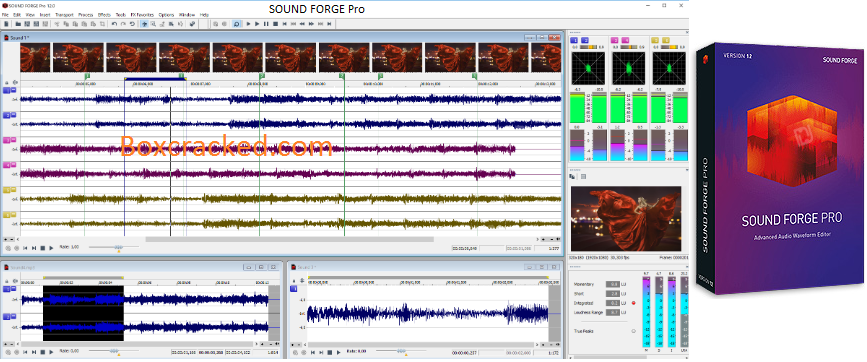Click Pause in the main transport bar

pos(266,24)
